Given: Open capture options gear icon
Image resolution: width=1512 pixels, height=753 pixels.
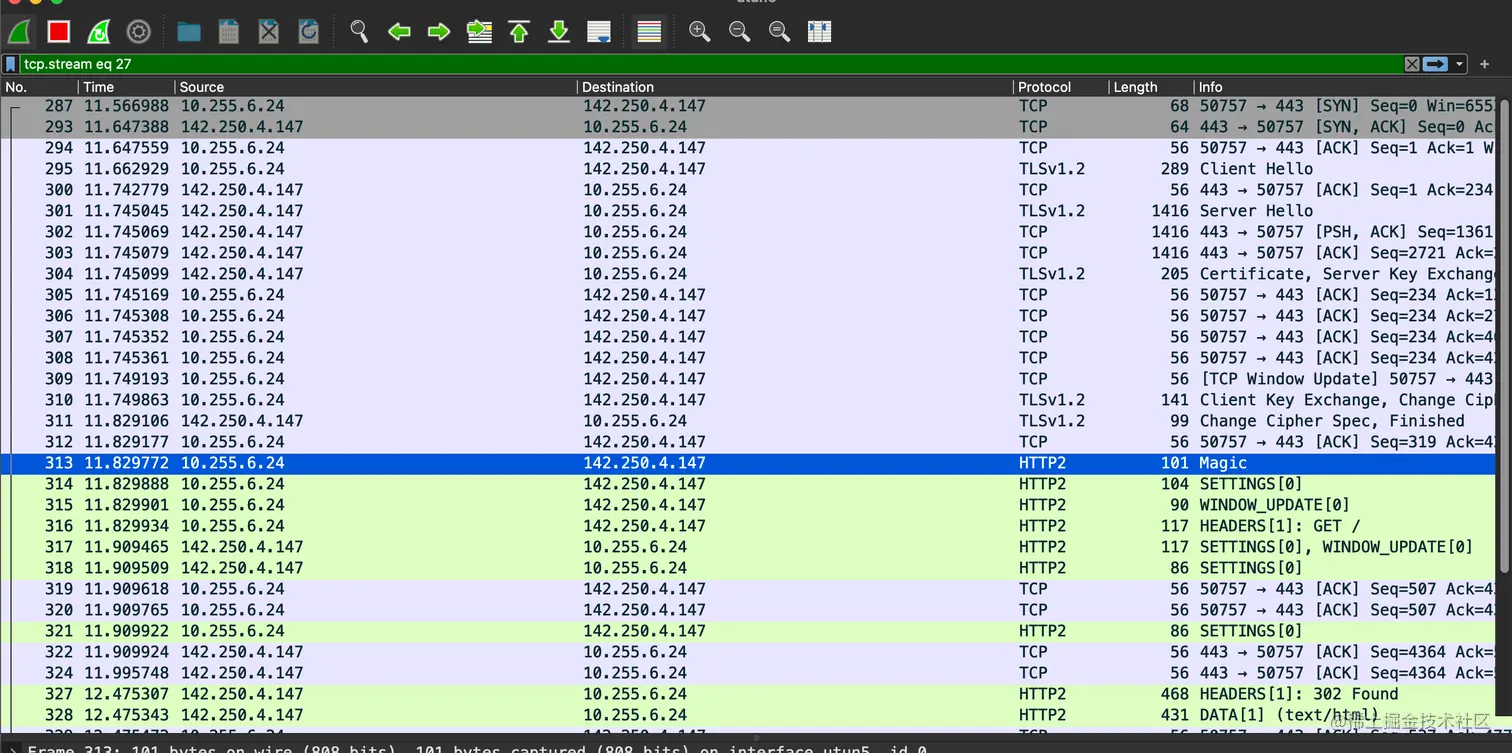Looking at the screenshot, I should coord(139,32).
